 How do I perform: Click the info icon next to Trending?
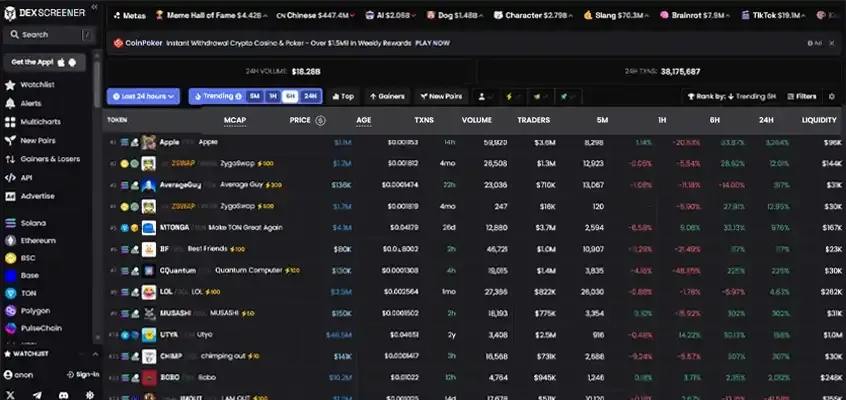click(238, 97)
